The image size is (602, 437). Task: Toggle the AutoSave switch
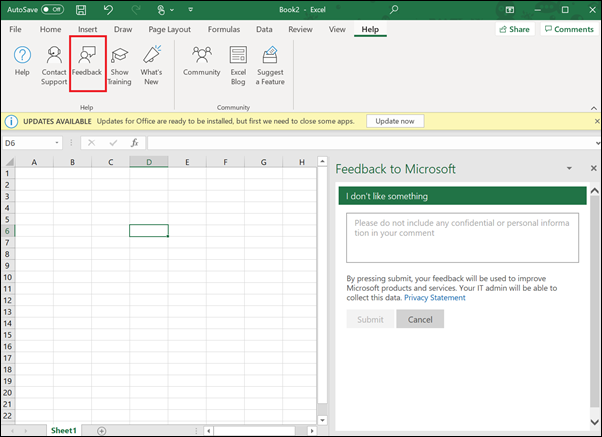pos(52,9)
